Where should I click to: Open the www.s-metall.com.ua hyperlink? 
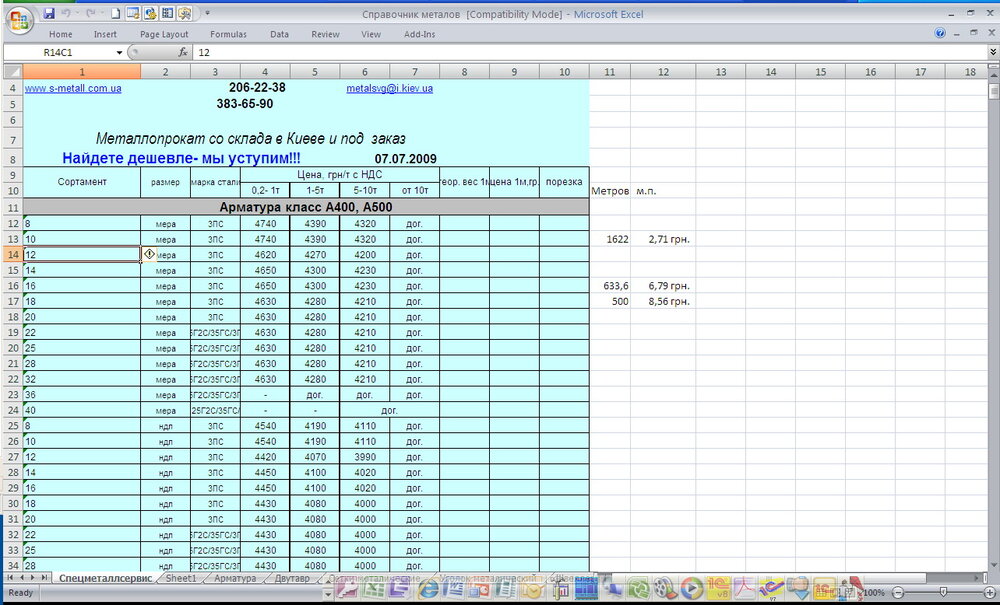click(x=73, y=88)
